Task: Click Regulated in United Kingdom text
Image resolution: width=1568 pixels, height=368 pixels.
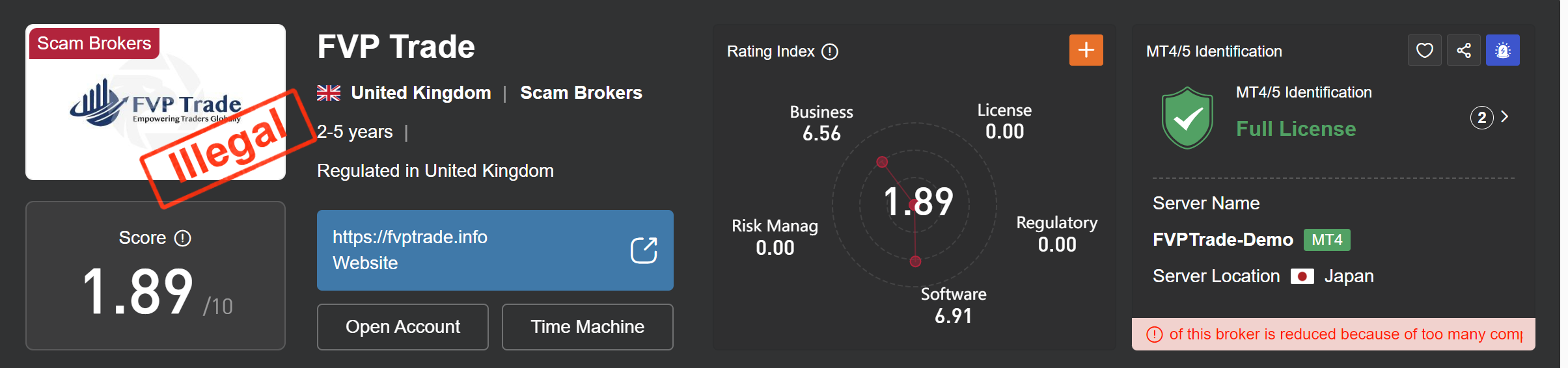Action: coord(435,171)
